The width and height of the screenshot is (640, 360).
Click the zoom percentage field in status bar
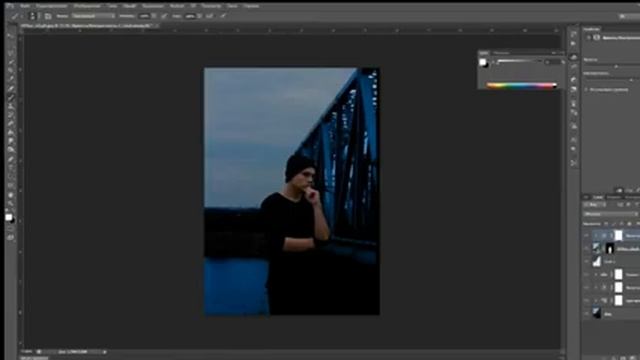point(27,351)
